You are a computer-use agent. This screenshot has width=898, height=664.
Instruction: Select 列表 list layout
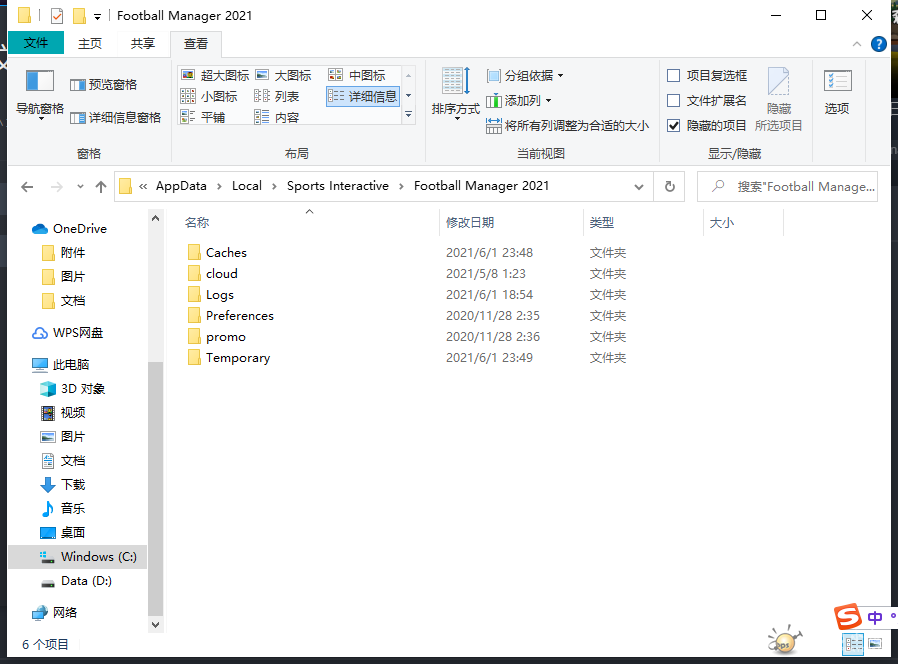pos(277,96)
